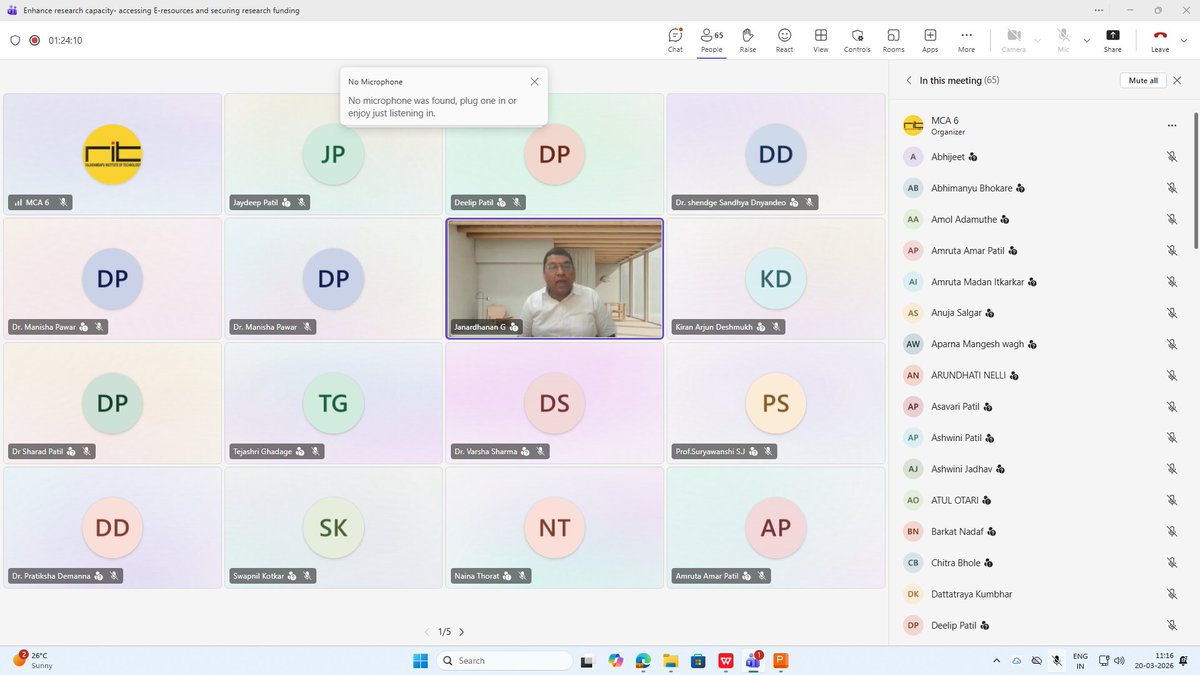Dismiss the No Microphone notification
Image resolution: width=1200 pixels, height=675 pixels.
tap(534, 82)
